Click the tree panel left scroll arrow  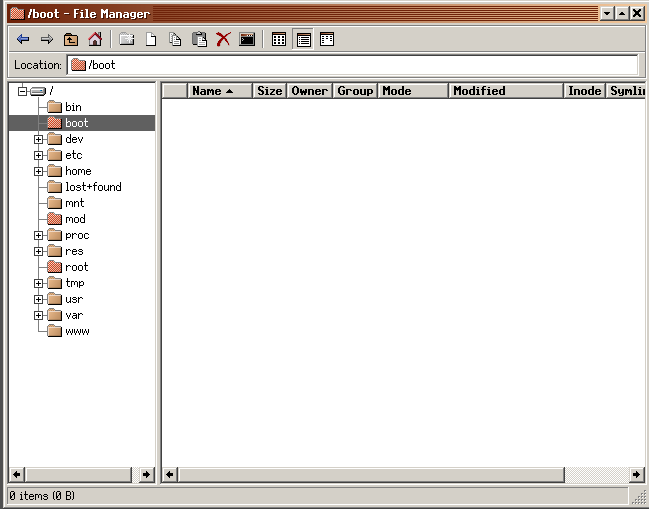17,475
